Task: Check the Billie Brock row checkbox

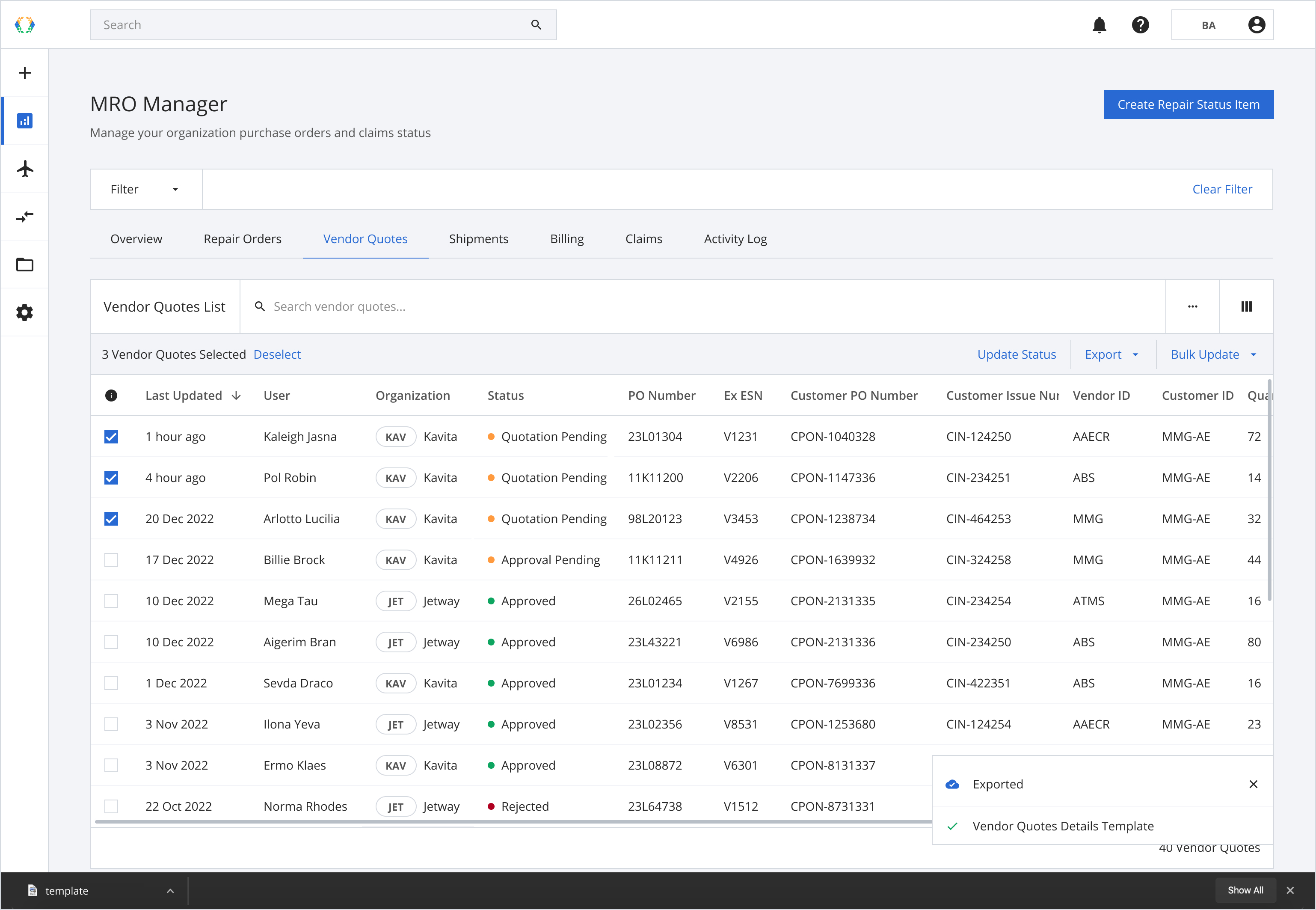Action: tap(111, 560)
